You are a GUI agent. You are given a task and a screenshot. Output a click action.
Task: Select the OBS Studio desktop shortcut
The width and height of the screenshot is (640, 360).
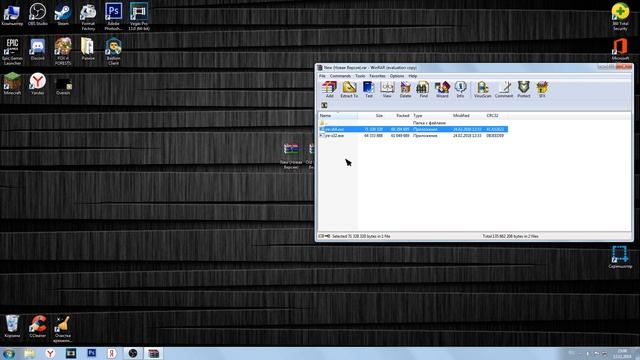[x=38, y=15]
